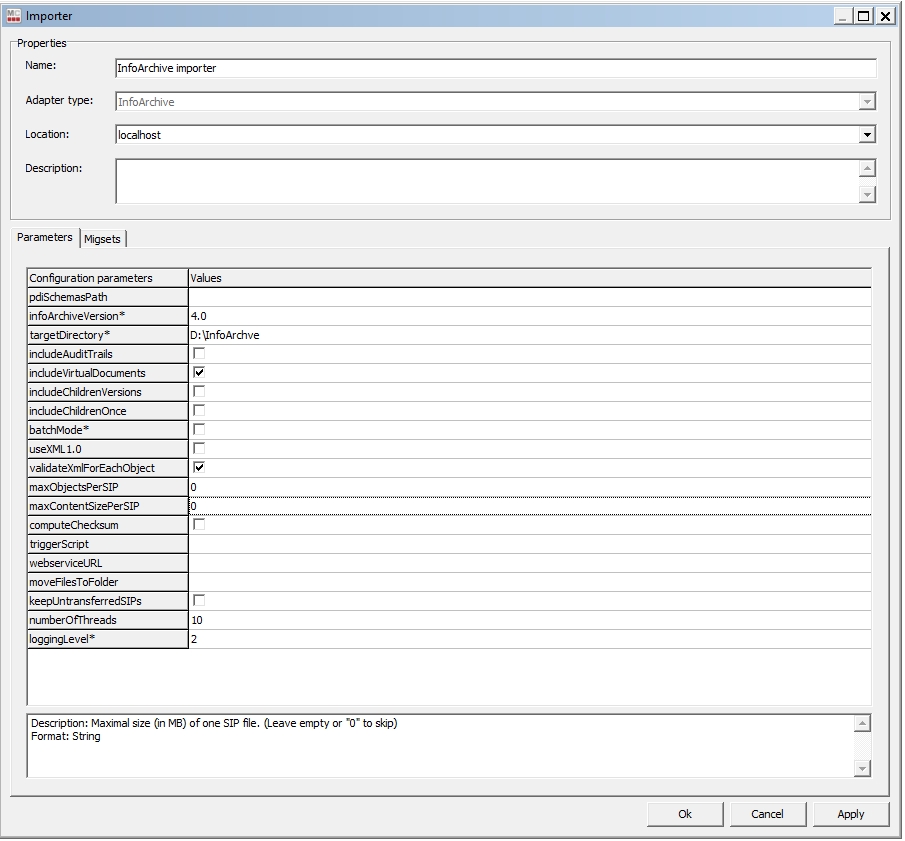Click the targetDirectory value cell
Image resolution: width=905 pixels, height=841 pixels.
528,335
